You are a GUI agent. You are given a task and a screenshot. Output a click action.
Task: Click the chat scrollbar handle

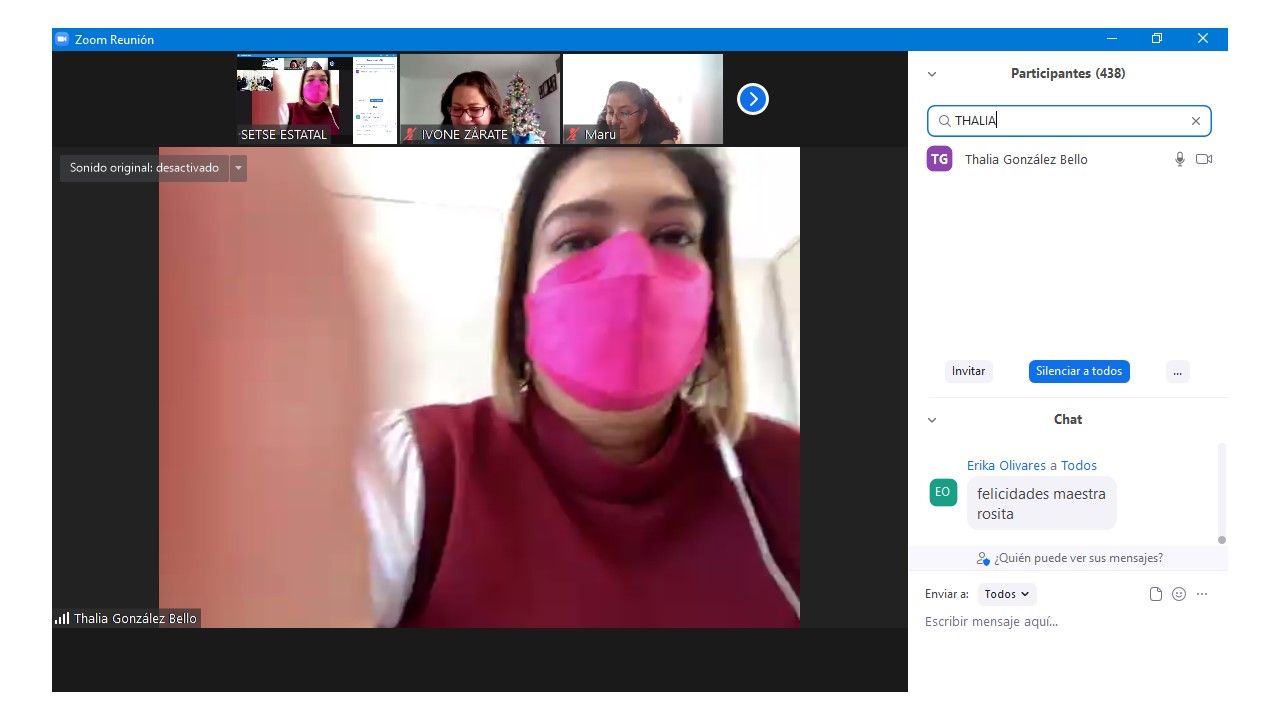(1221, 540)
